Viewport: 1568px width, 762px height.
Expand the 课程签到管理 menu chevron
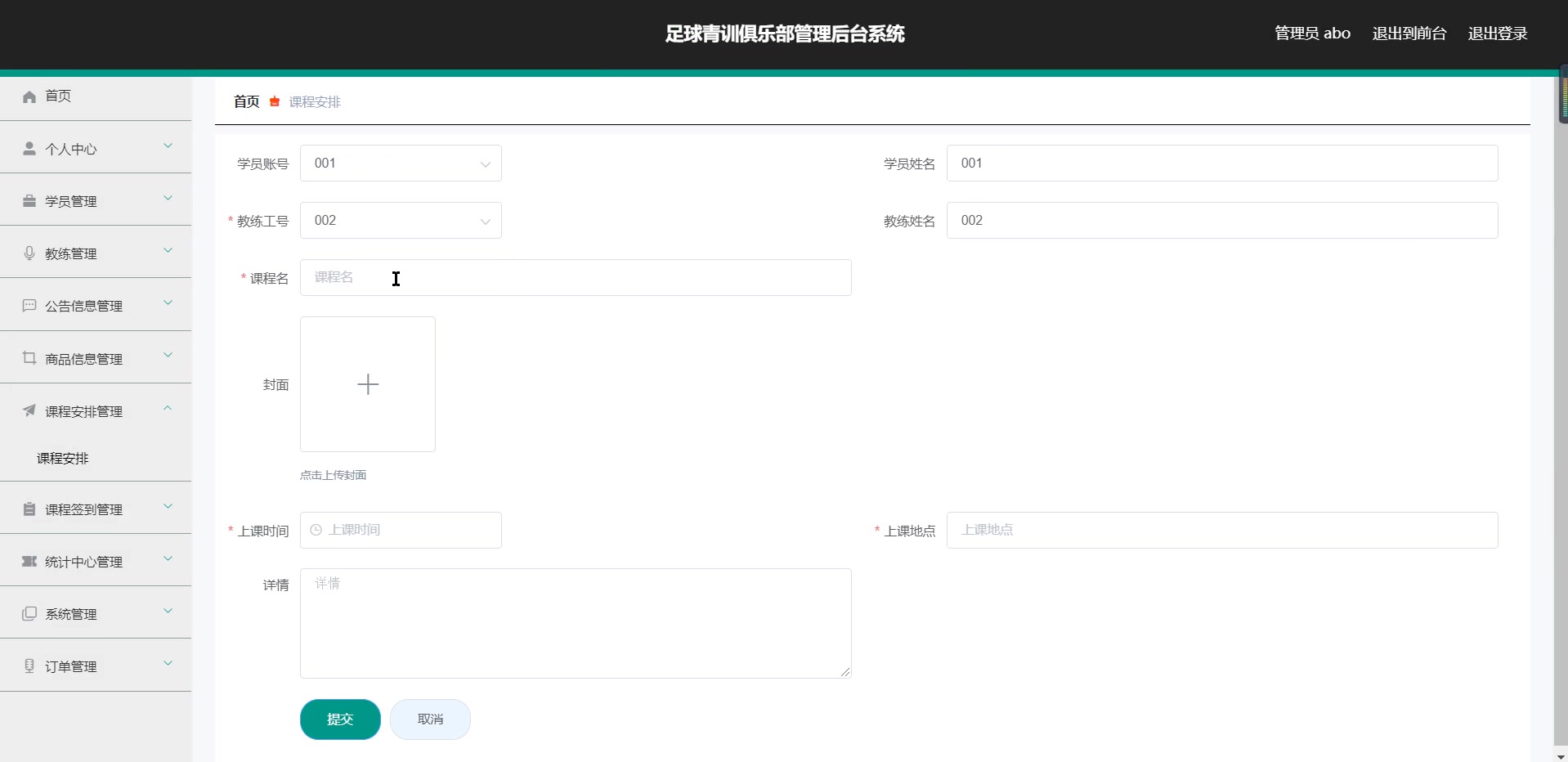pos(168,507)
